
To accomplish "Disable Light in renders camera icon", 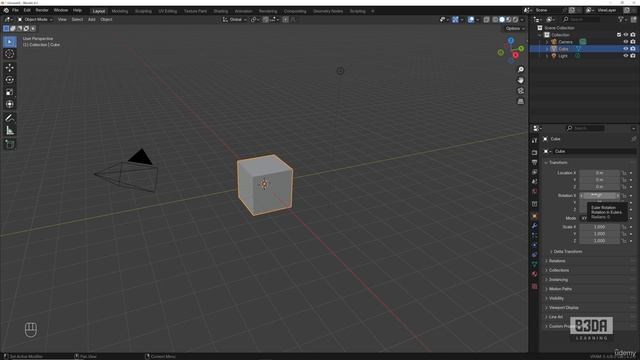I will 633,56.
